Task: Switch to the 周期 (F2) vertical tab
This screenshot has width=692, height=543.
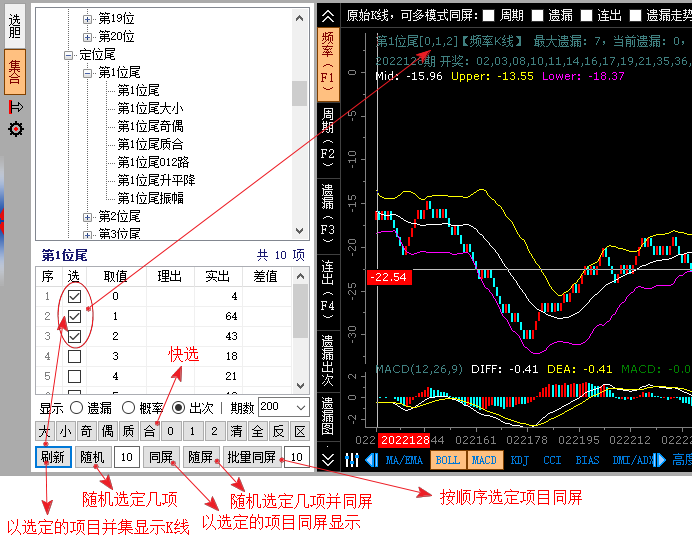Action: (x=328, y=138)
